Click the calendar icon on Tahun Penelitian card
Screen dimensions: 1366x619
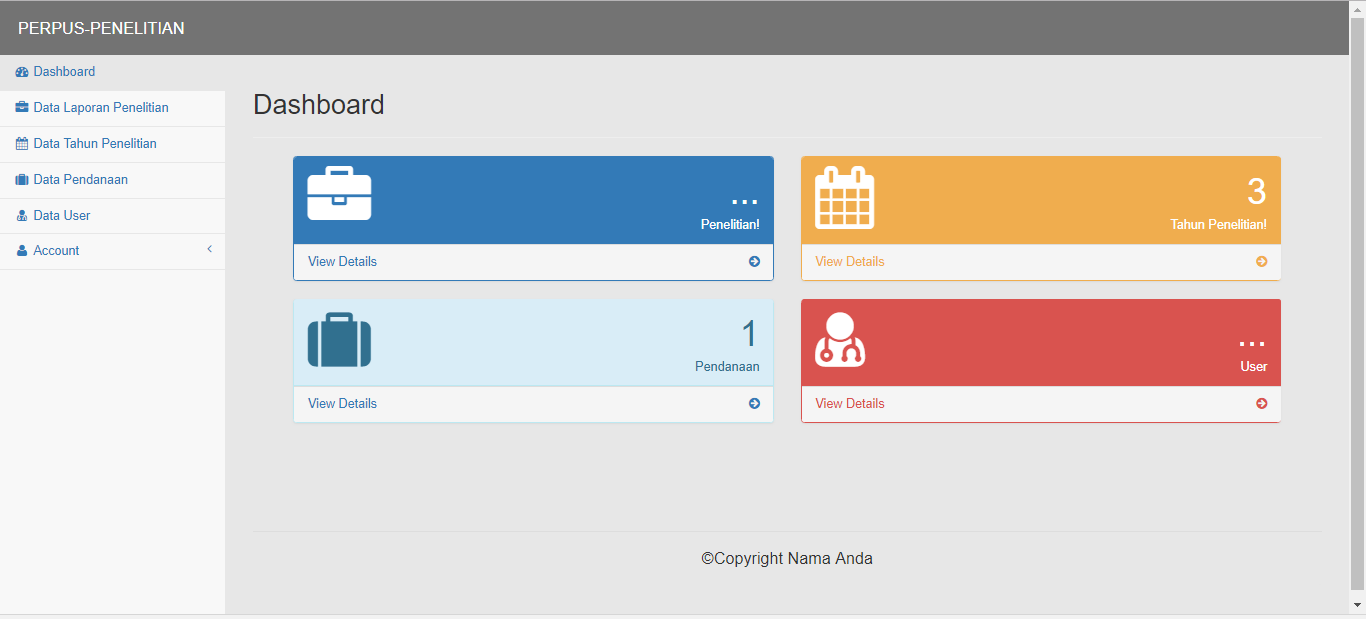pyautogui.click(x=844, y=197)
